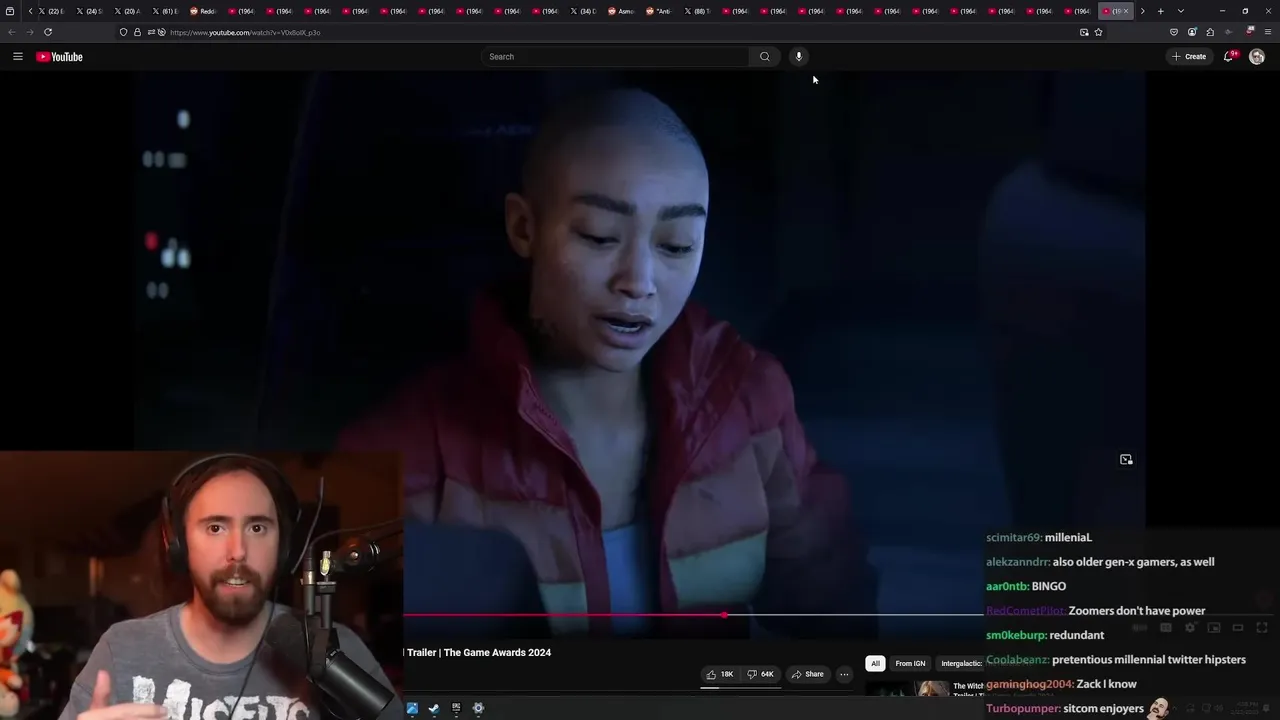This screenshot has height=720, width=1280.
Task: Select the All filter chip
Action: click(x=875, y=664)
